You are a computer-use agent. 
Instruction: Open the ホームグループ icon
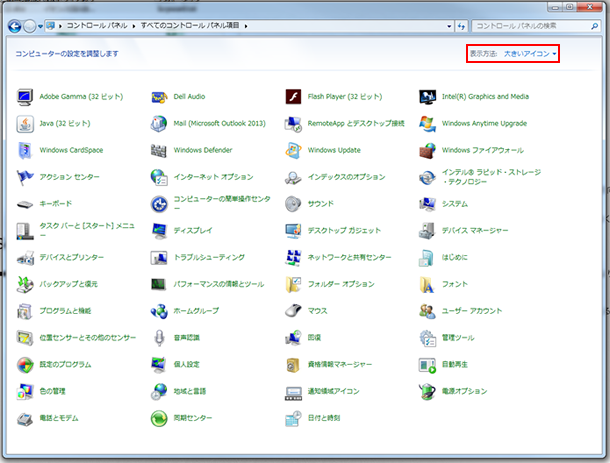pyautogui.click(x=159, y=311)
